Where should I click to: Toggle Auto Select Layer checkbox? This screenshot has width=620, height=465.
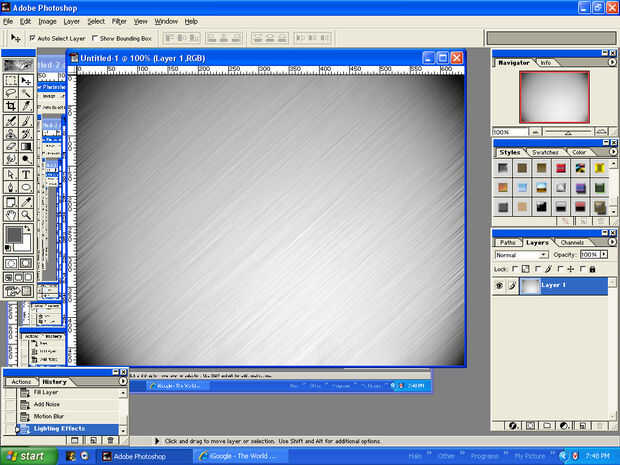(32, 38)
